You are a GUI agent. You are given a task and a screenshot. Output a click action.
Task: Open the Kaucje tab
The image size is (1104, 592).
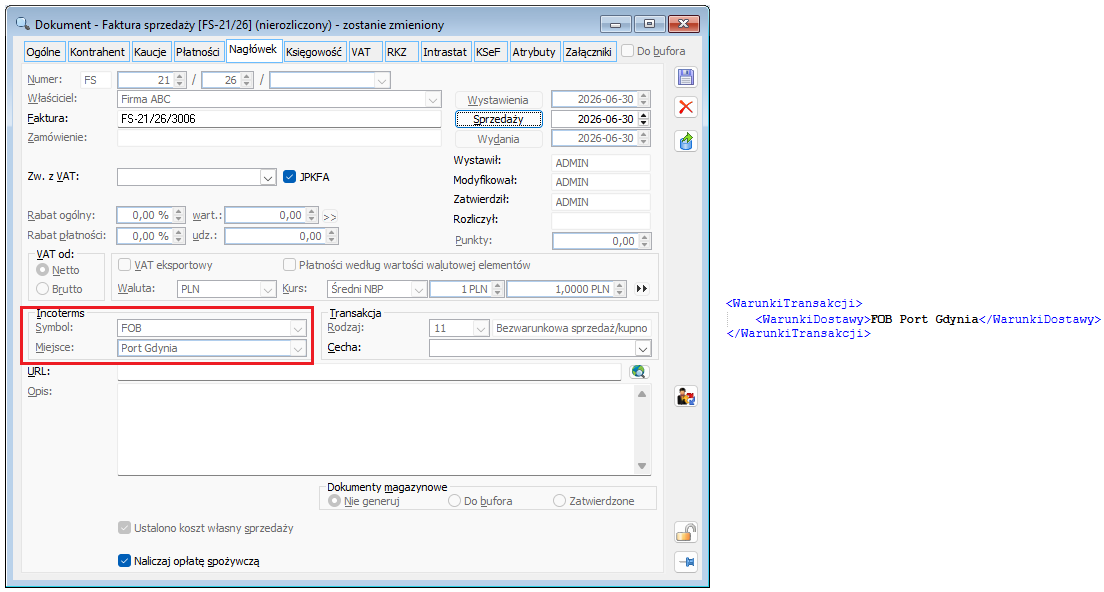pyautogui.click(x=150, y=51)
